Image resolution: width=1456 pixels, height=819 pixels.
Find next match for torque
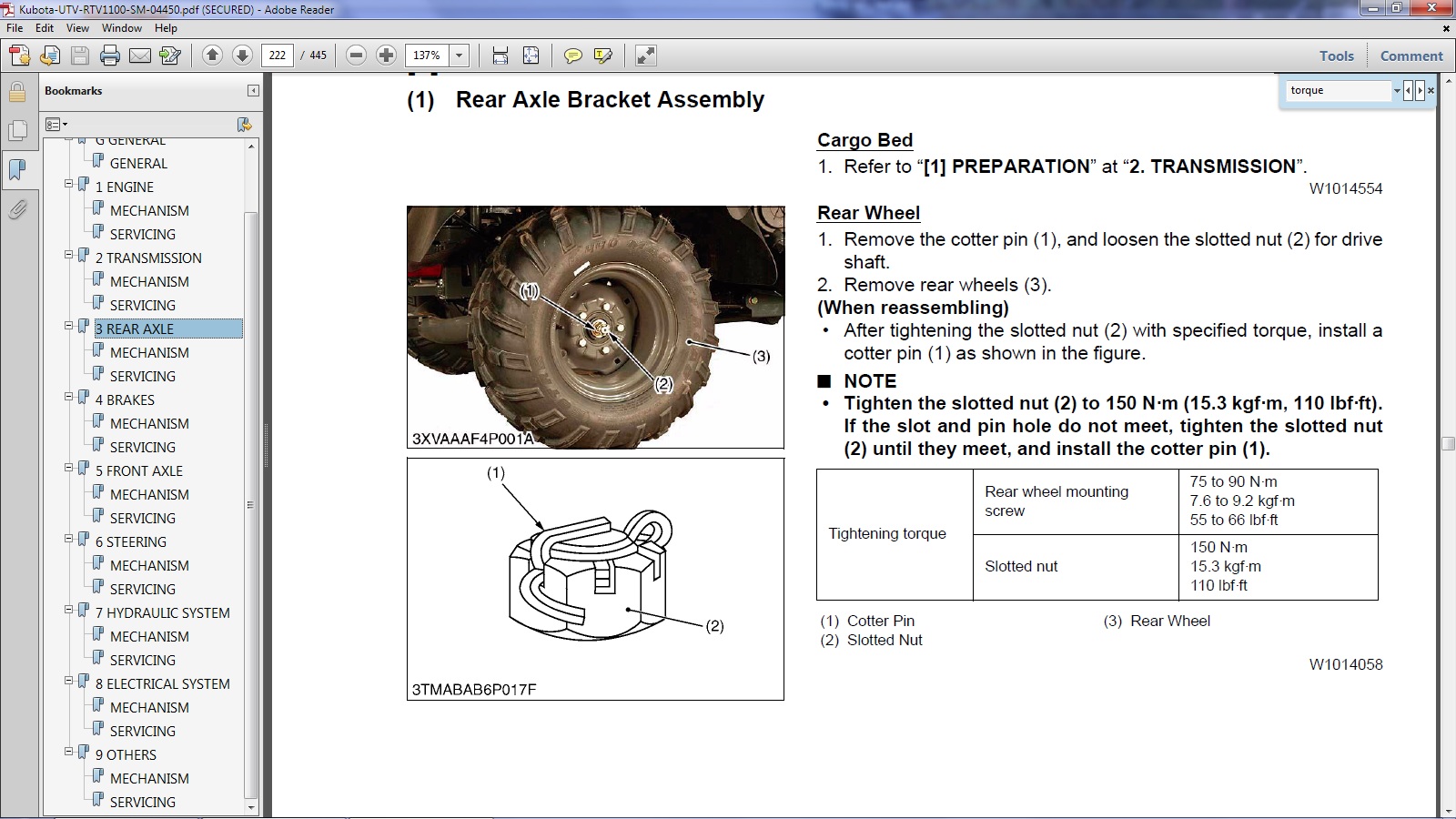[x=1420, y=90]
